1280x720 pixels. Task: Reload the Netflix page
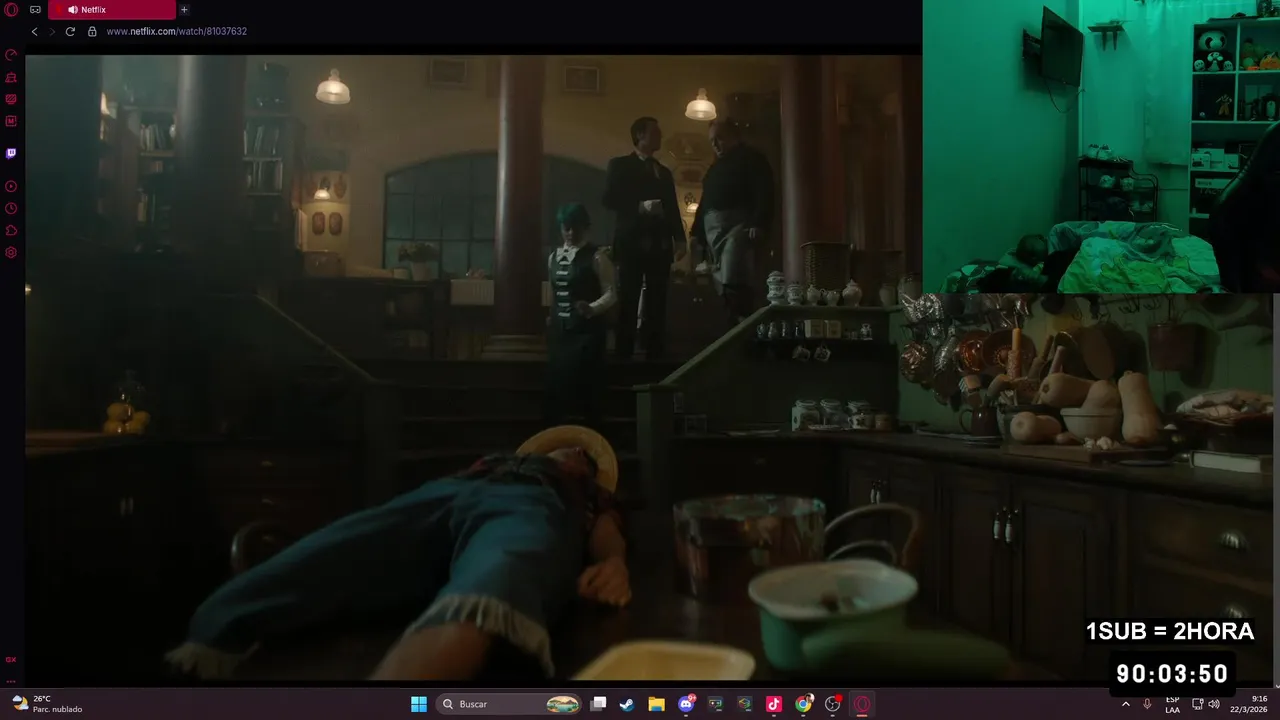point(70,31)
